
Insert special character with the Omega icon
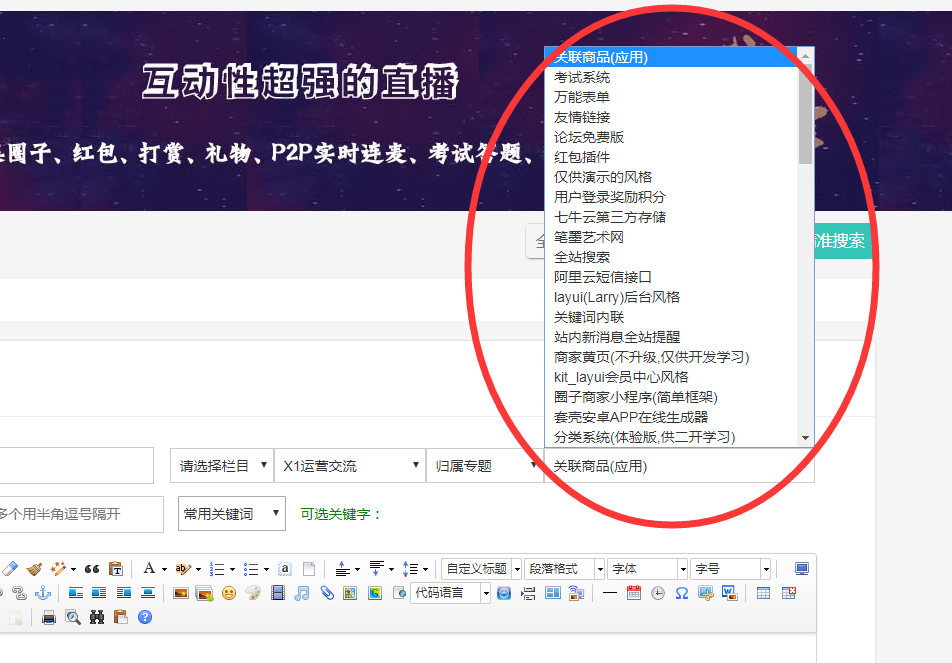point(682,593)
